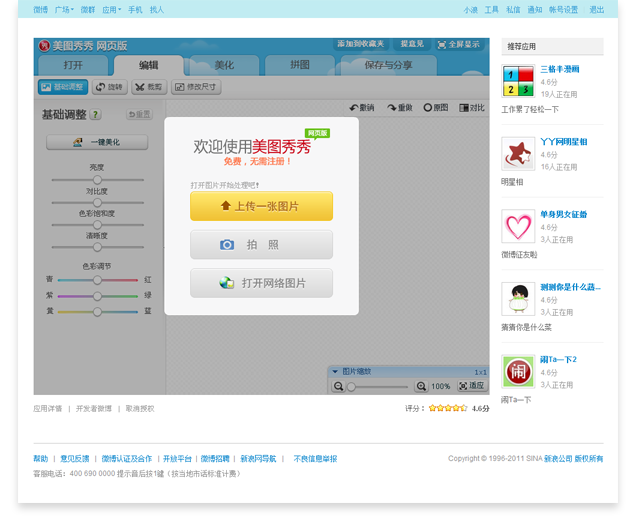Image resolution: width=636 pixels, height=520 pixels.
Task: Switch to 保存与分享 tab
Action: [x=389, y=65]
